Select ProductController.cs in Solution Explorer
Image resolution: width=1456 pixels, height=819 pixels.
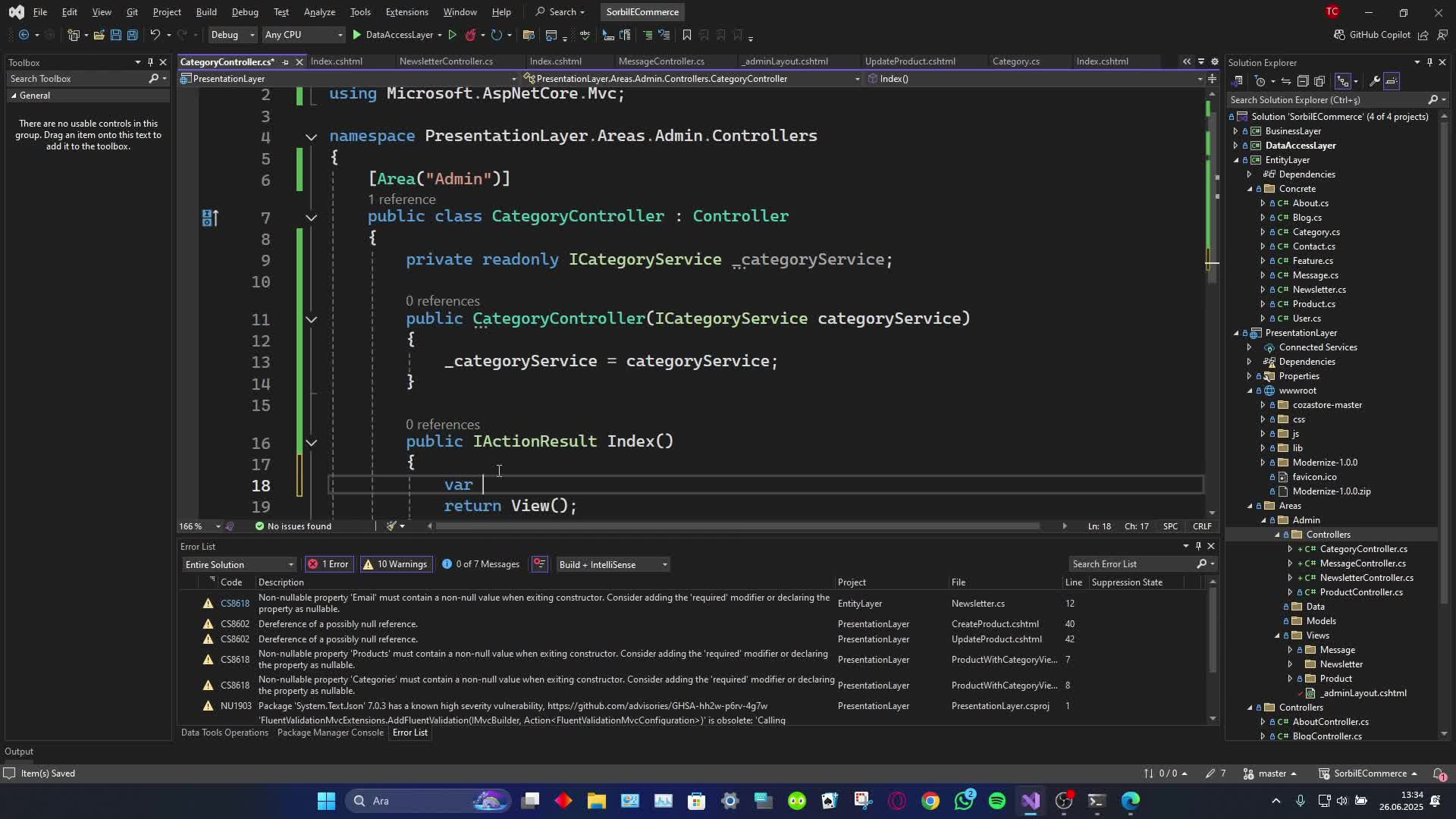click(1360, 592)
